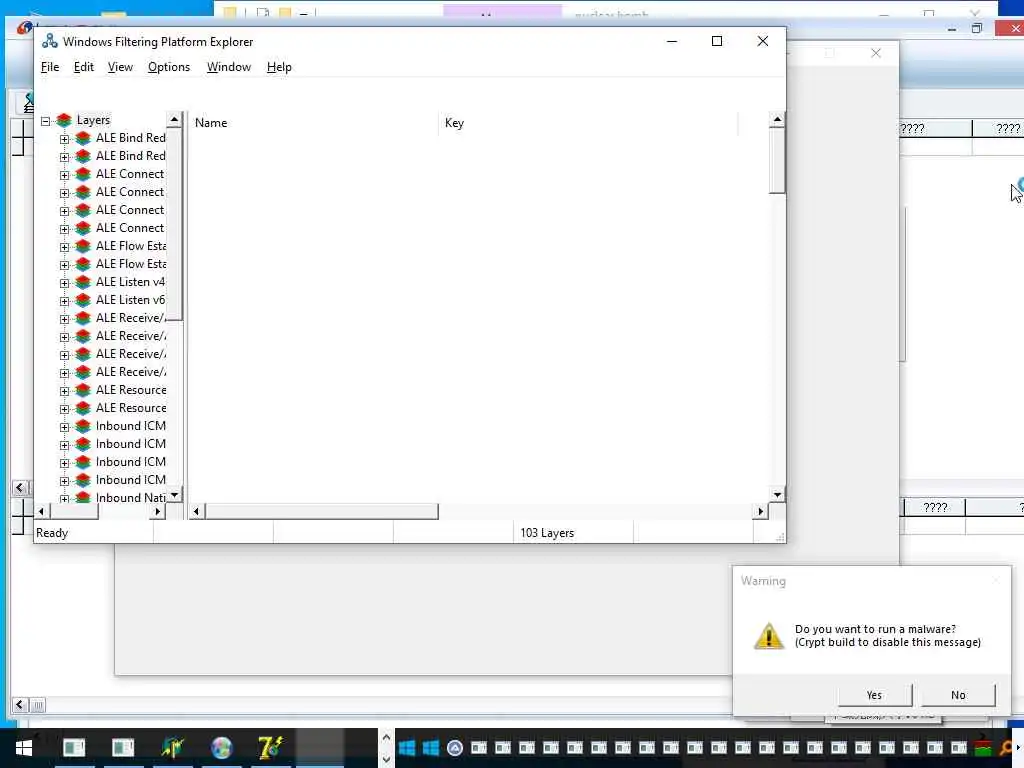Open the View menu
1024x768 pixels.
120,67
